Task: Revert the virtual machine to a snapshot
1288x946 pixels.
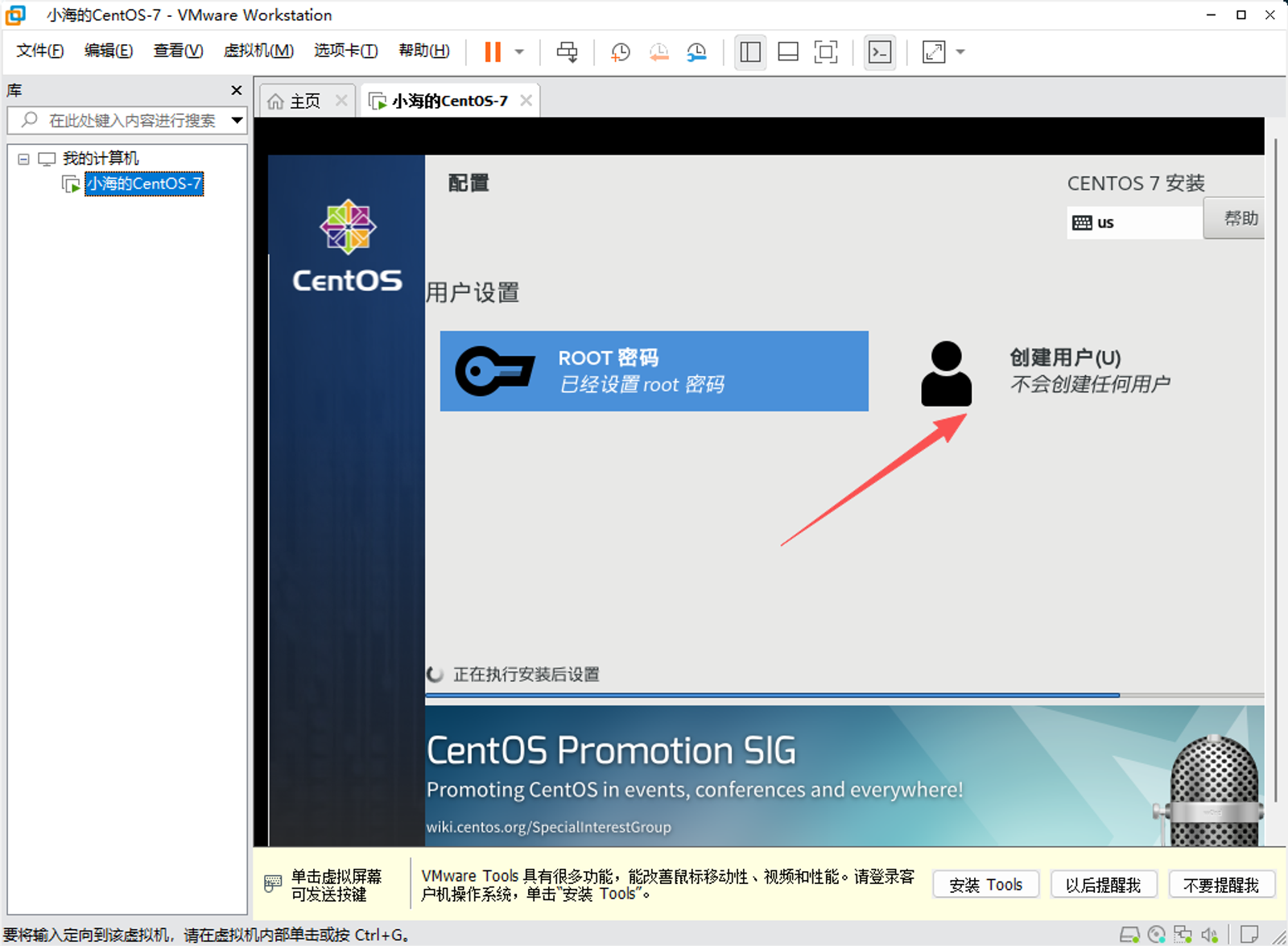Action: click(x=658, y=52)
